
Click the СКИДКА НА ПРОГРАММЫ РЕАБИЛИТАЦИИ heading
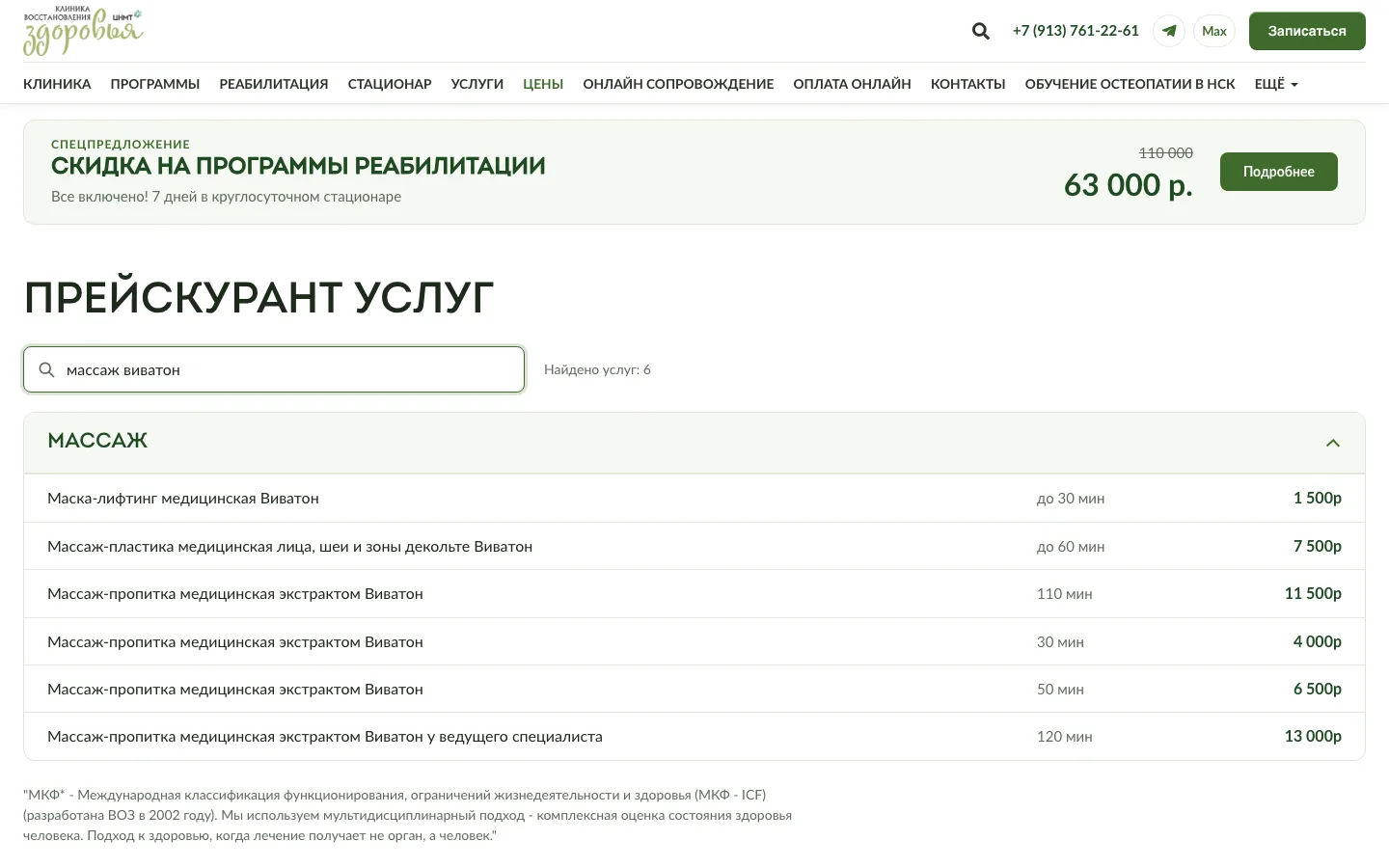pos(298,166)
